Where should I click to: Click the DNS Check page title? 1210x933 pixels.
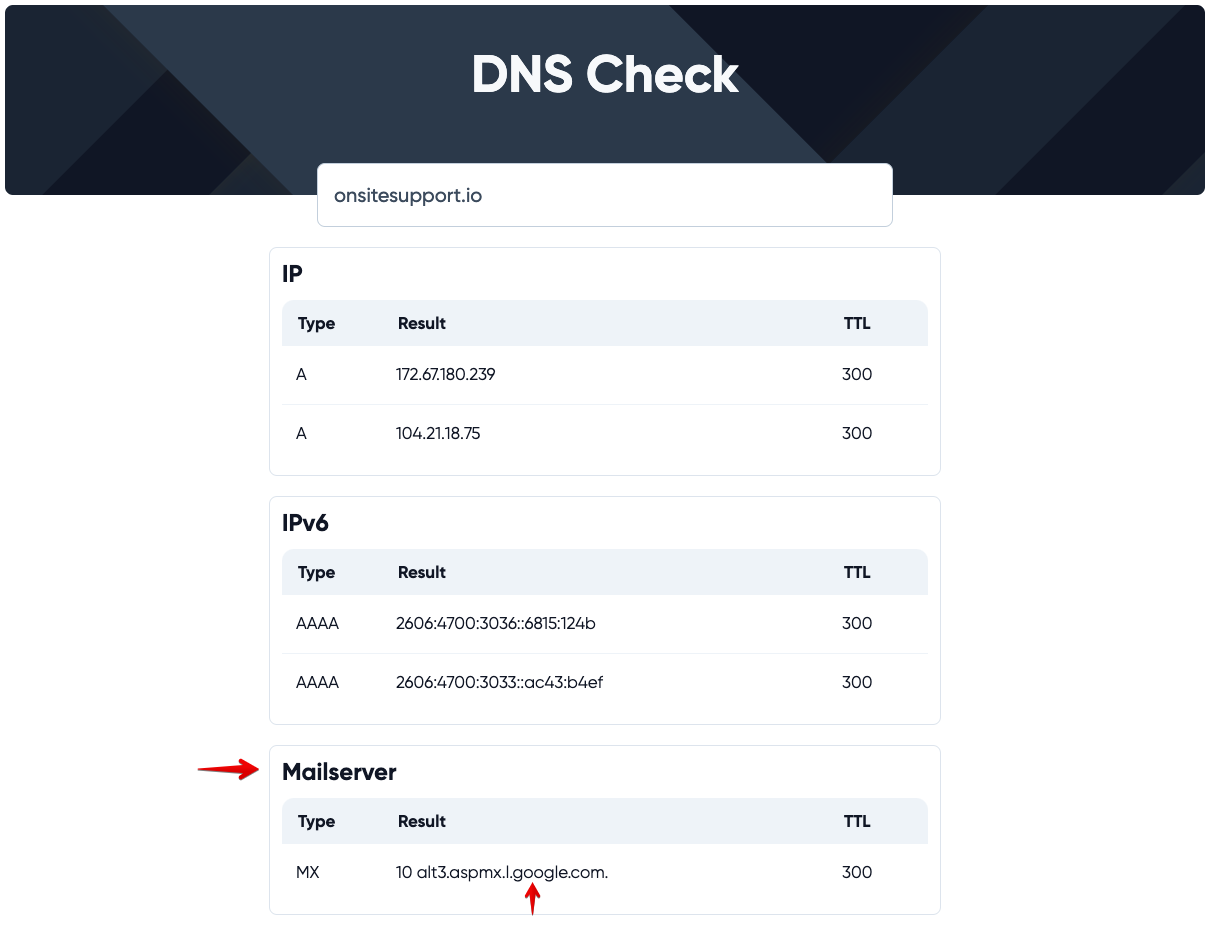tap(605, 75)
